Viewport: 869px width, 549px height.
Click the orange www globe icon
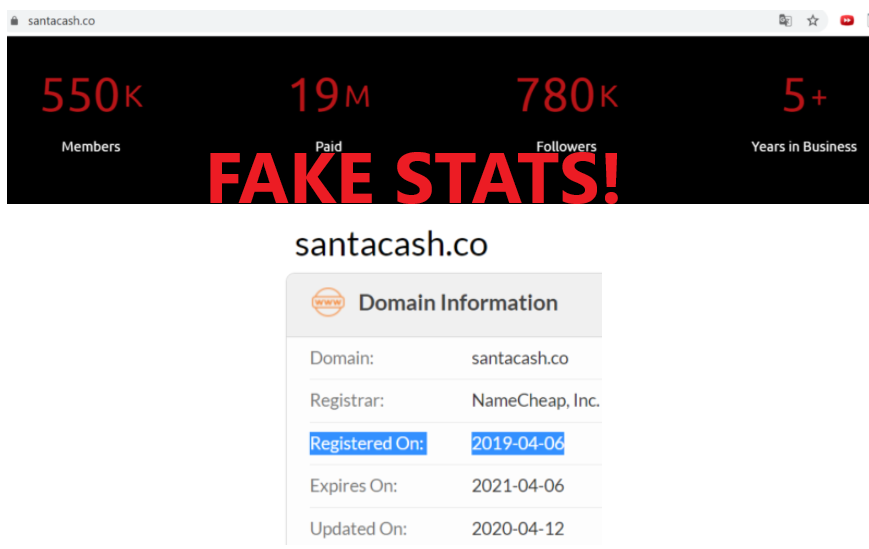(328, 302)
